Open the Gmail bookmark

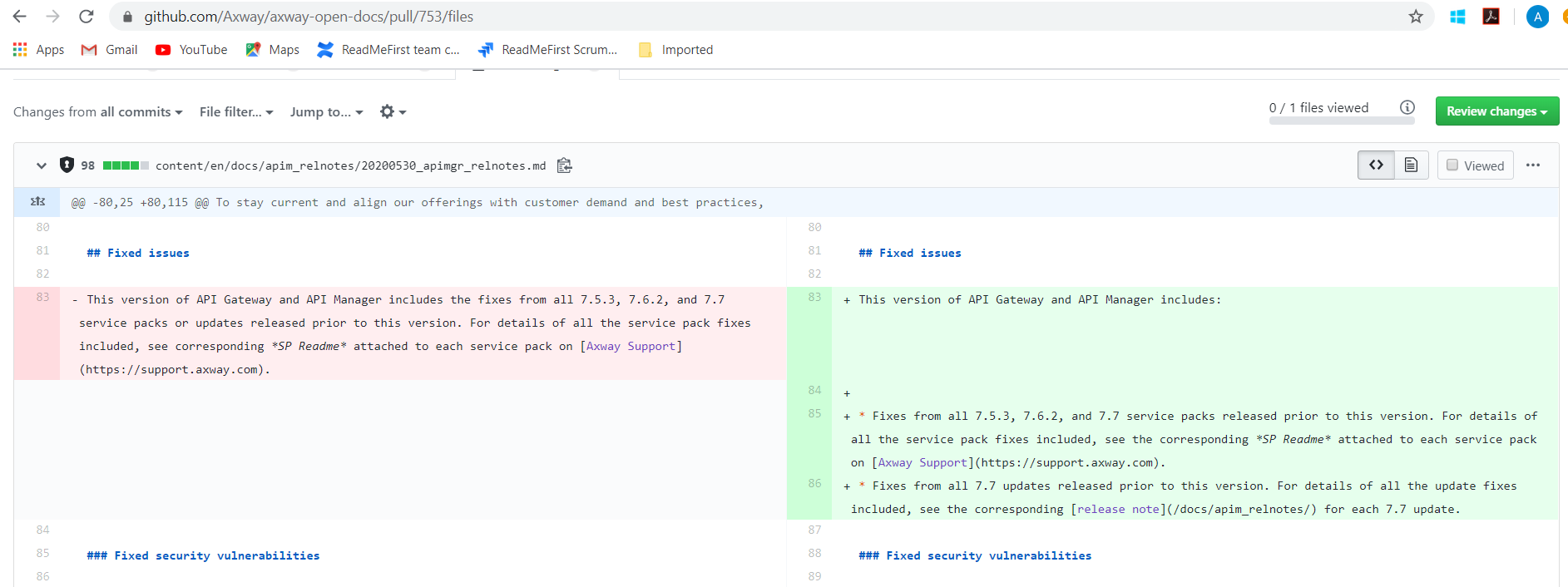[109, 50]
